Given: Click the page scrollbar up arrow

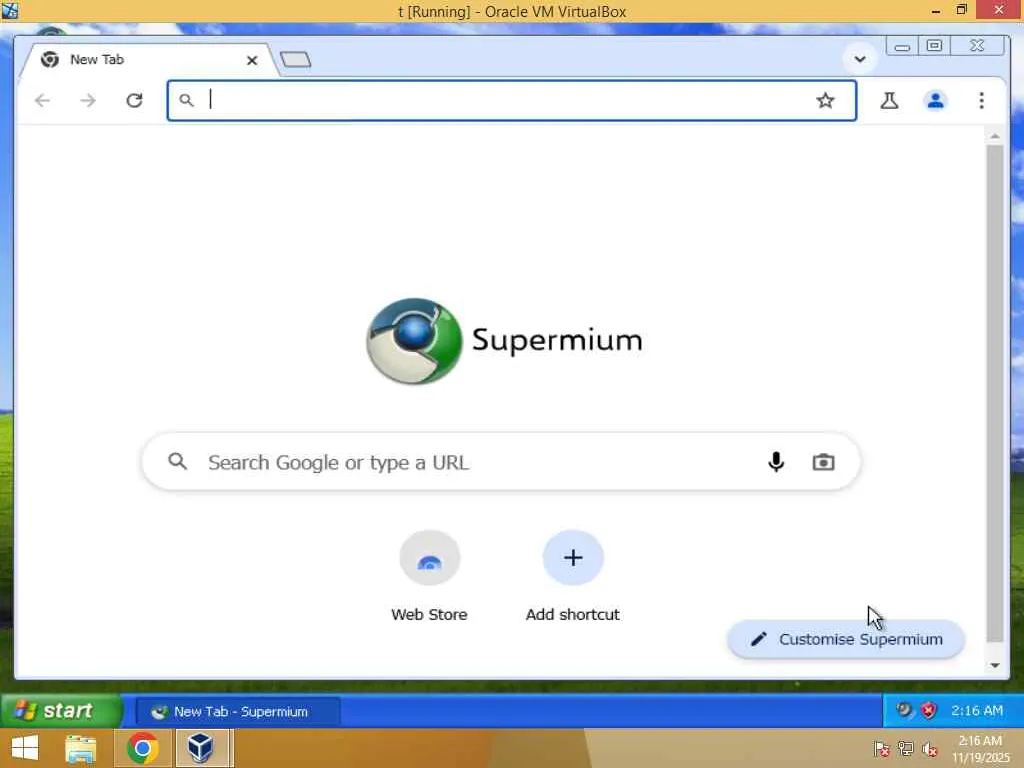Looking at the screenshot, I should pos(995,136).
